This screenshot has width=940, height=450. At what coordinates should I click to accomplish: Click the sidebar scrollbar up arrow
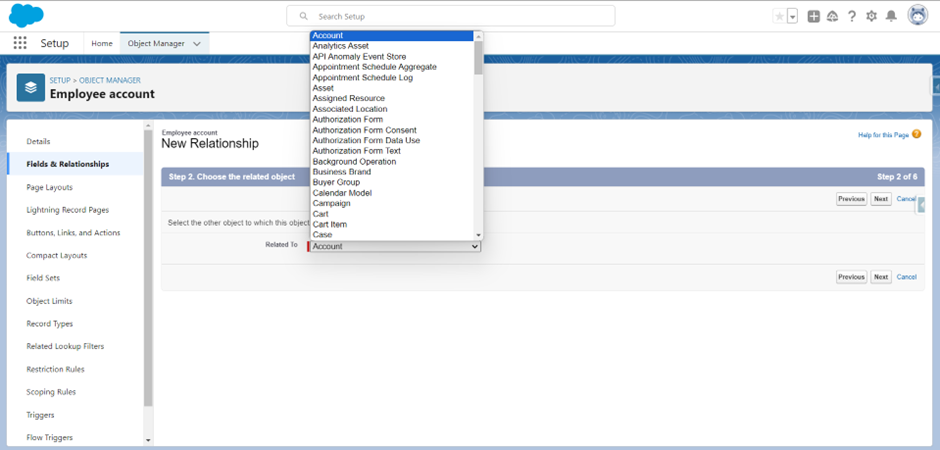pyautogui.click(x=149, y=126)
